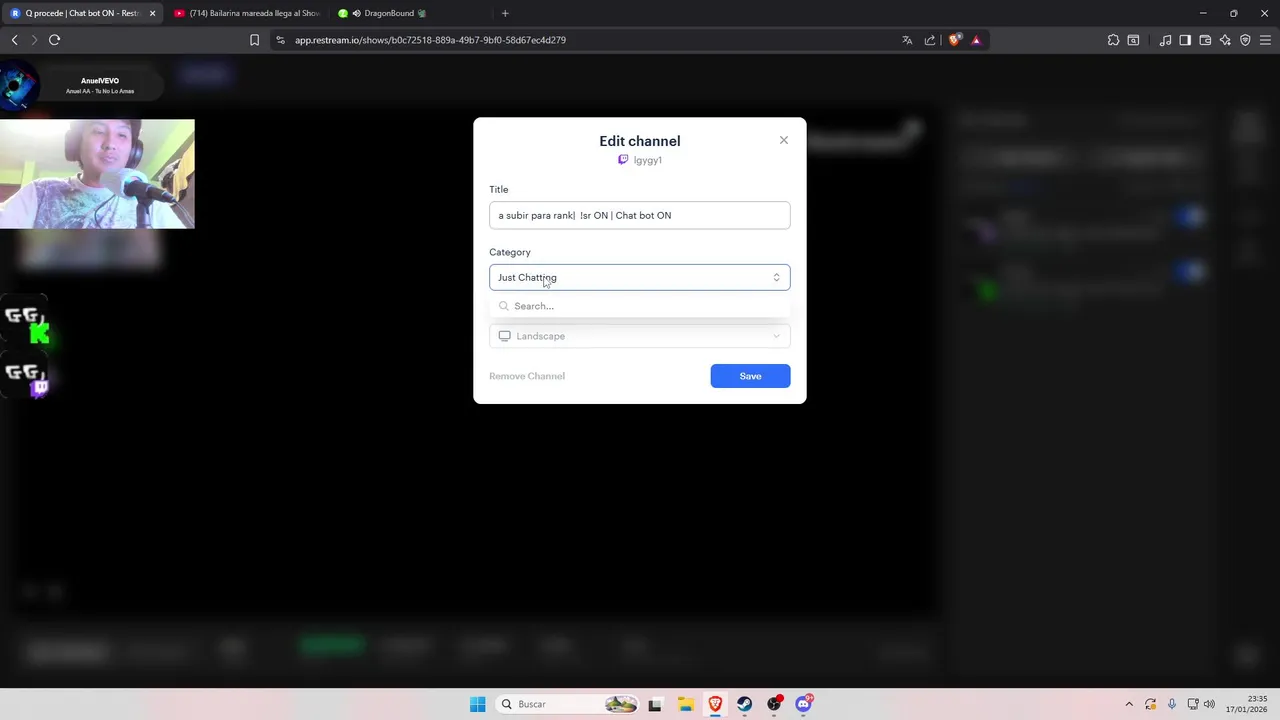The height and width of the screenshot is (720, 1280).
Task: Open the Brave VPN shield icon
Action: coord(1245,40)
